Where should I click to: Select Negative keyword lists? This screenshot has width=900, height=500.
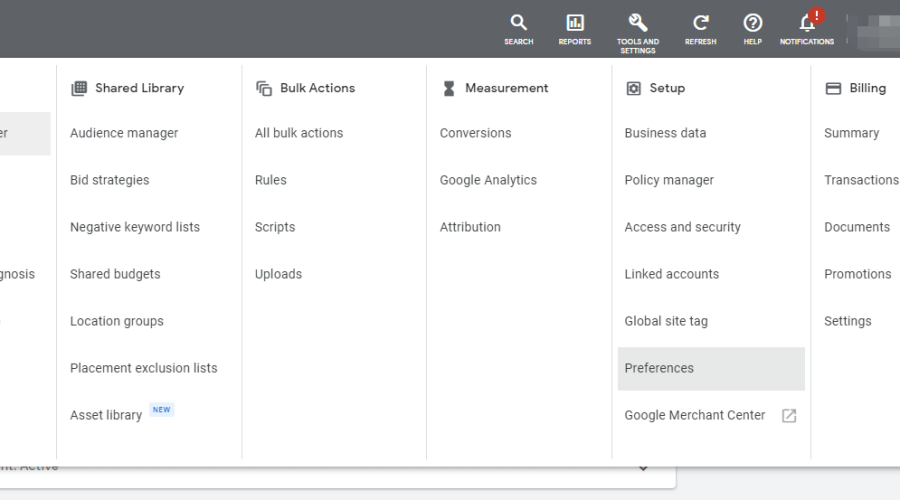point(135,227)
